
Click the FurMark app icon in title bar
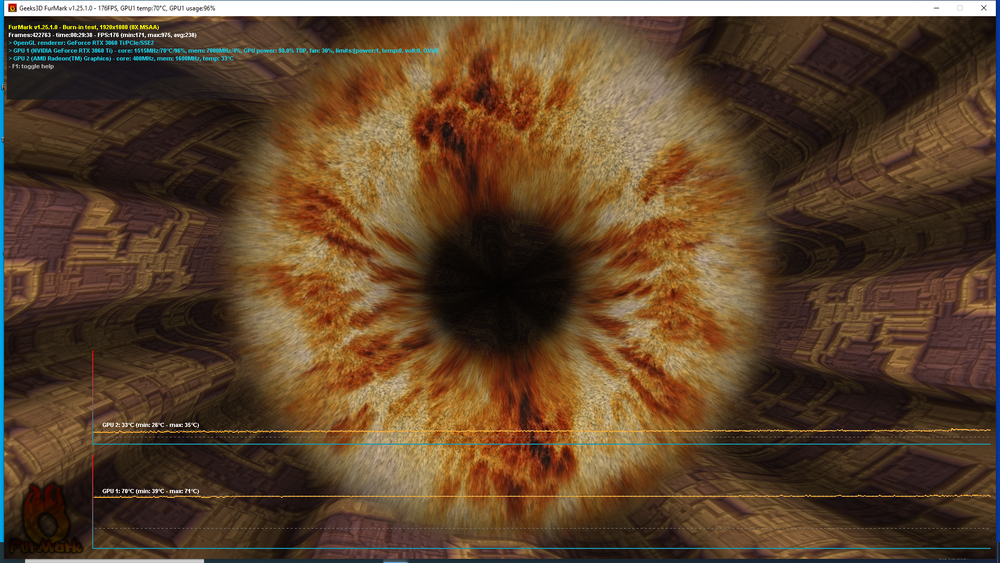pos(11,8)
